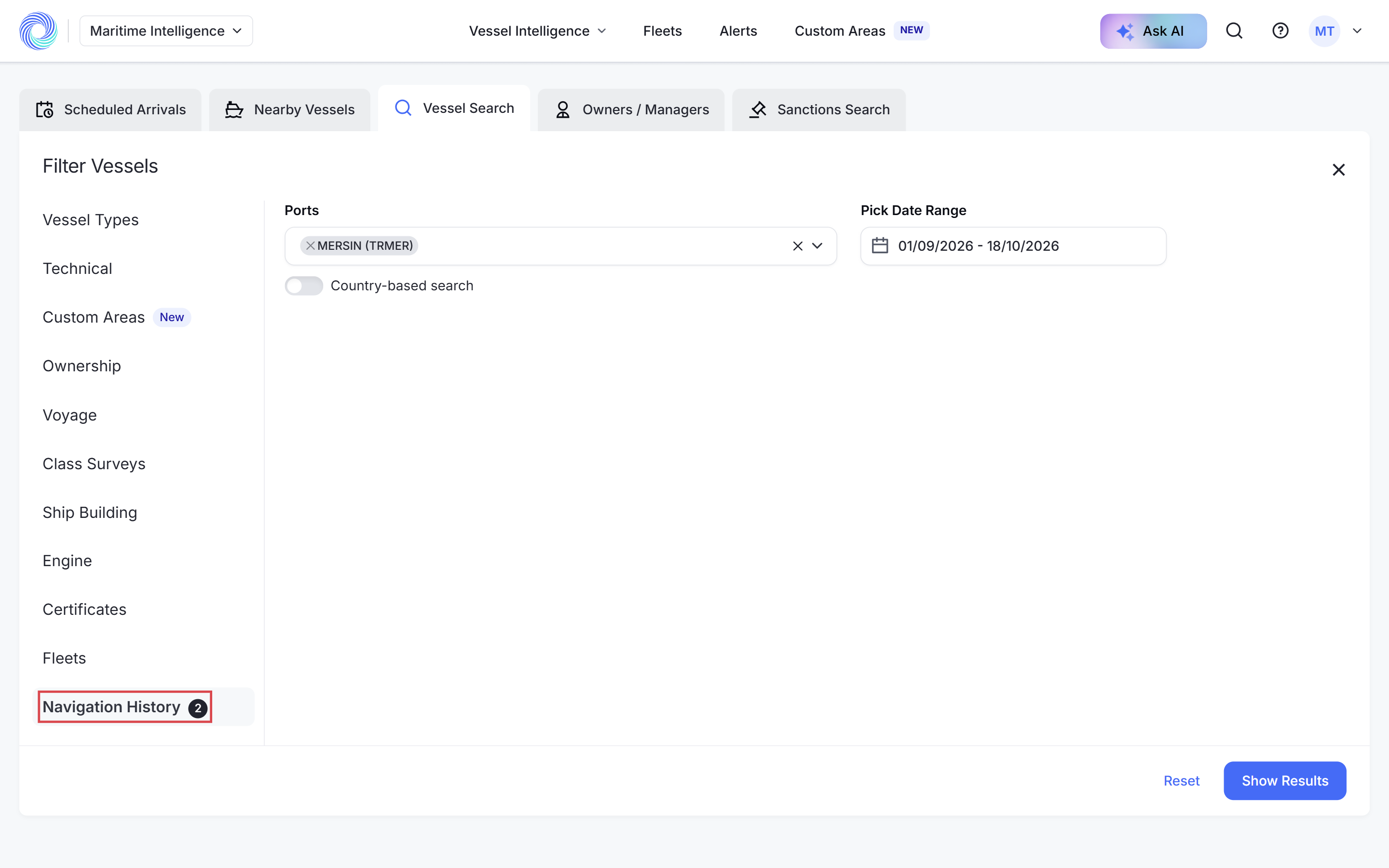1389x868 pixels.
Task: Click the MT user avatar
Action: (x=1324, y=31)
